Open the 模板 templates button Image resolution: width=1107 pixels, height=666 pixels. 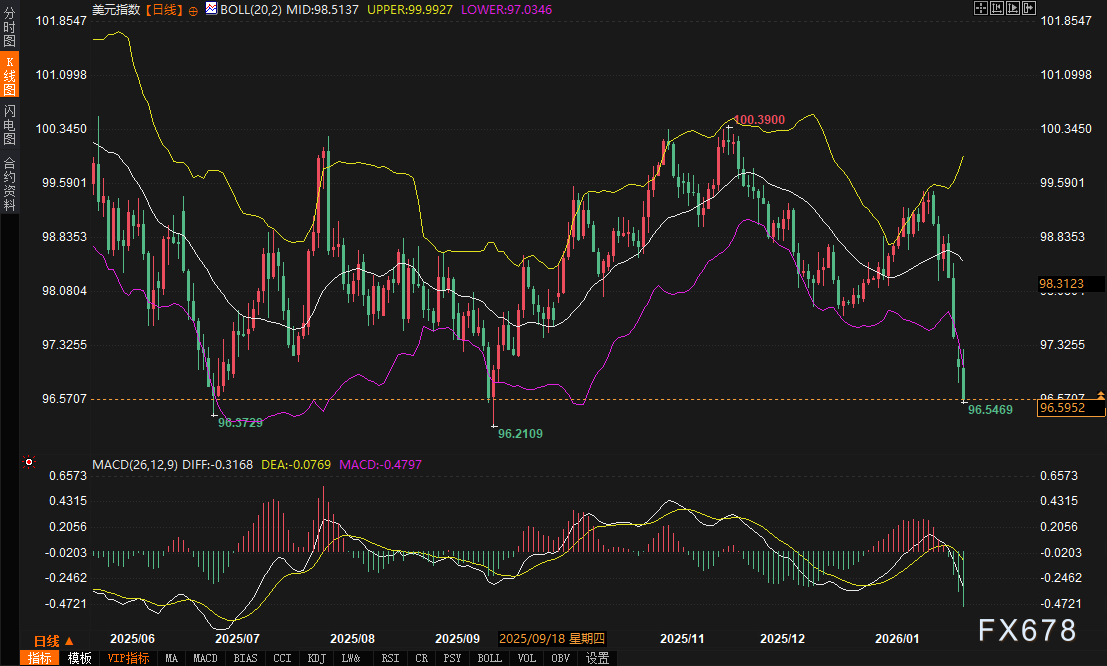pyautogui.click(x=78, y=658)
